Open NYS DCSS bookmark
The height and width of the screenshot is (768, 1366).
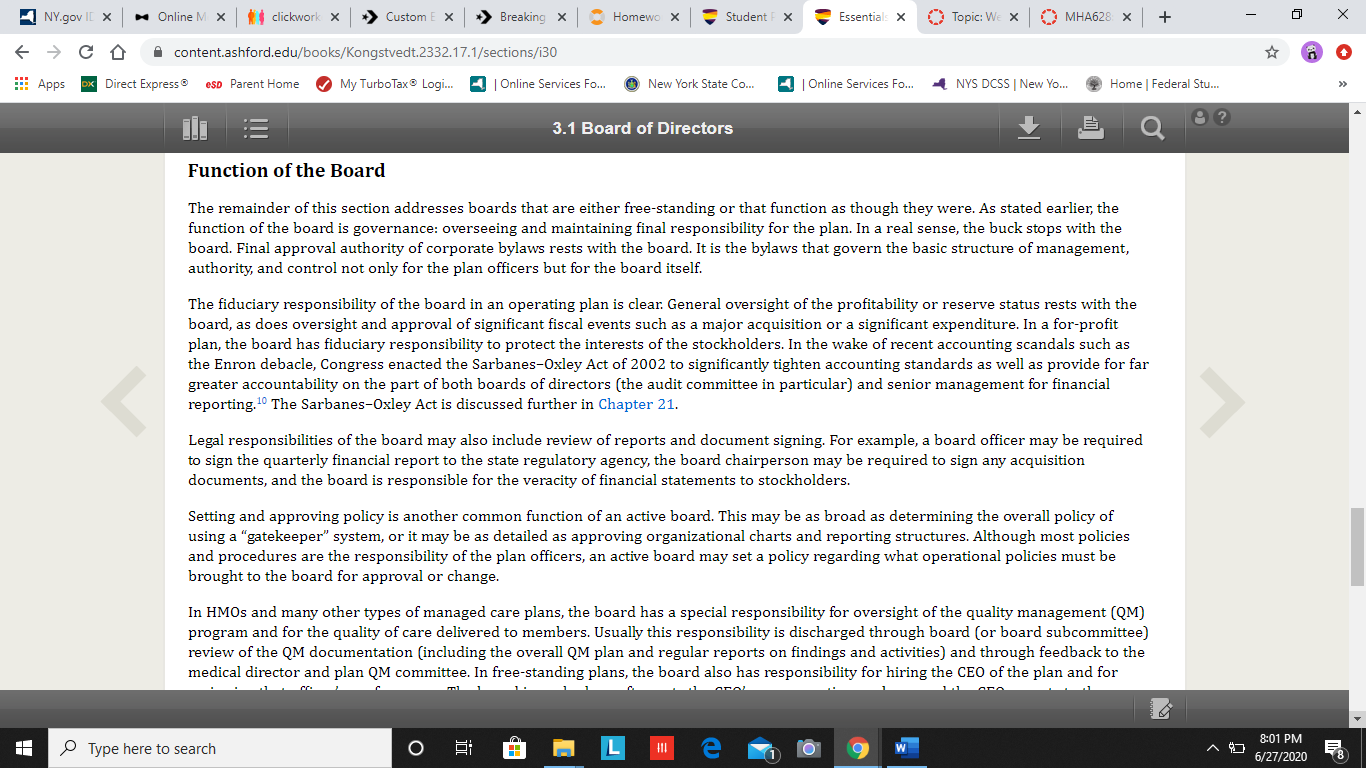click(1000, 84)
